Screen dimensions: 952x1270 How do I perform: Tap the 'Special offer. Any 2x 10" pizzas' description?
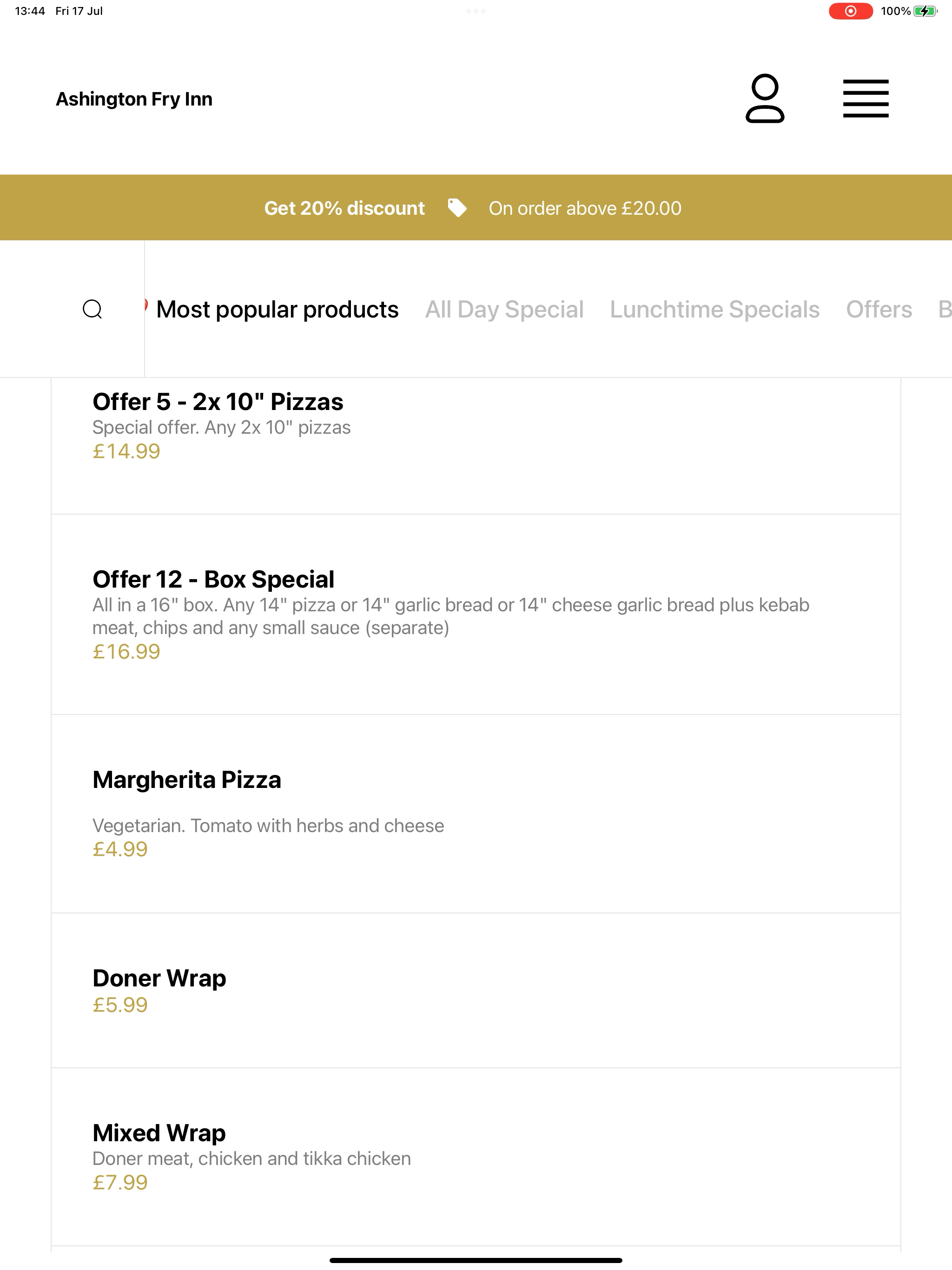pos(222,428)
